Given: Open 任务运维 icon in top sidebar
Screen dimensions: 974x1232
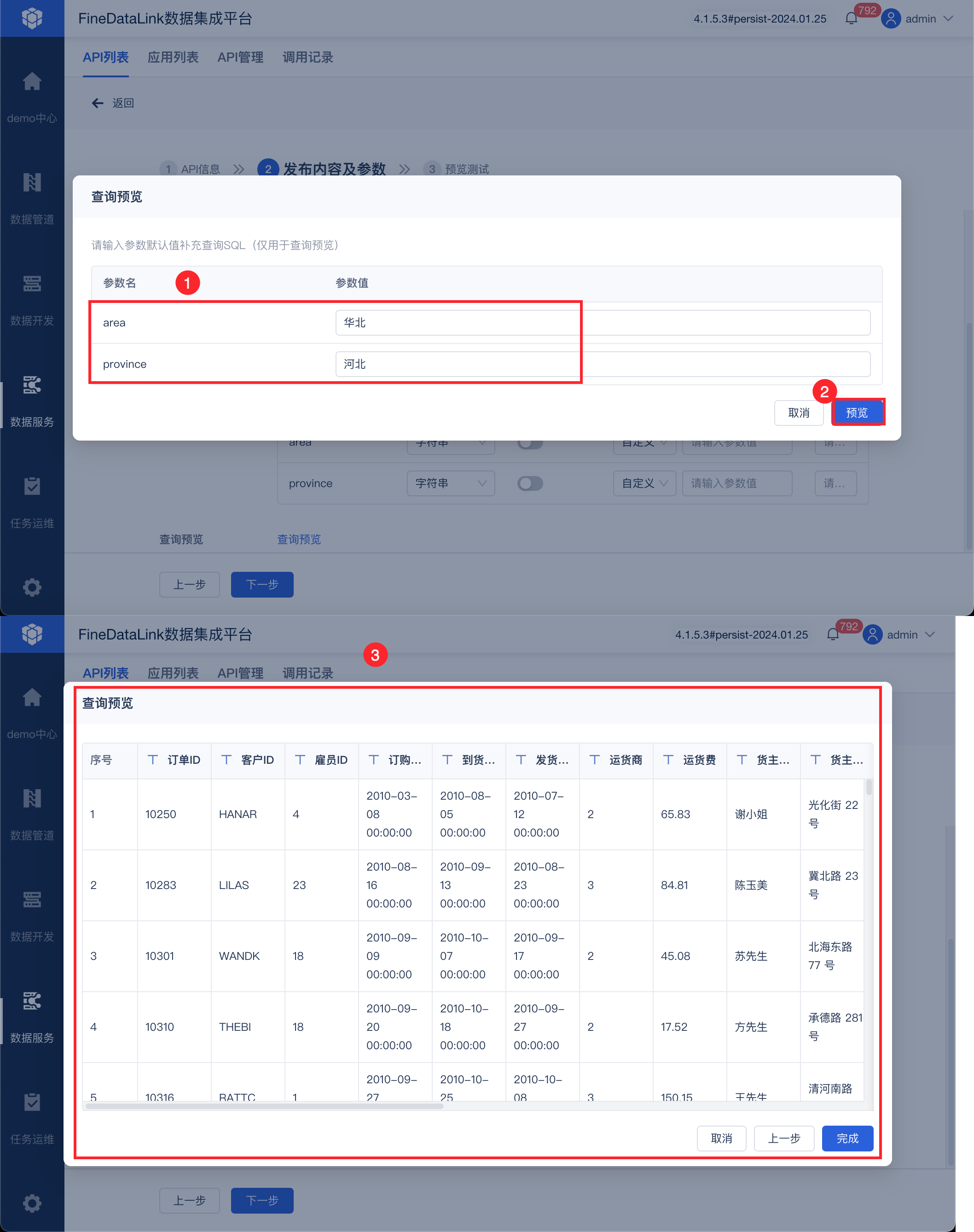Looking at the screenshot, I should click(x=32, y=487).
